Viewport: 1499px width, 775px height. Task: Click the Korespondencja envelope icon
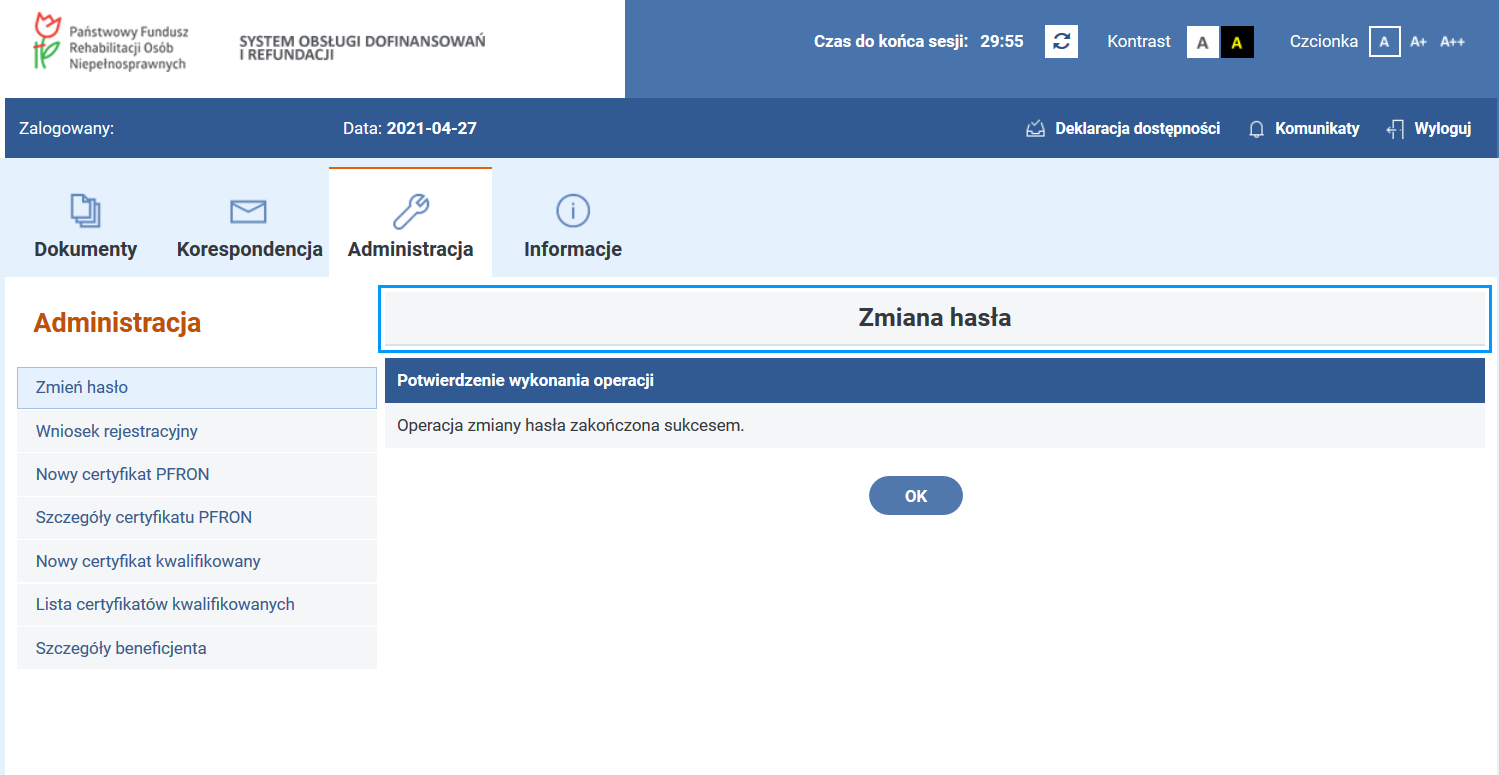[248, 211]
